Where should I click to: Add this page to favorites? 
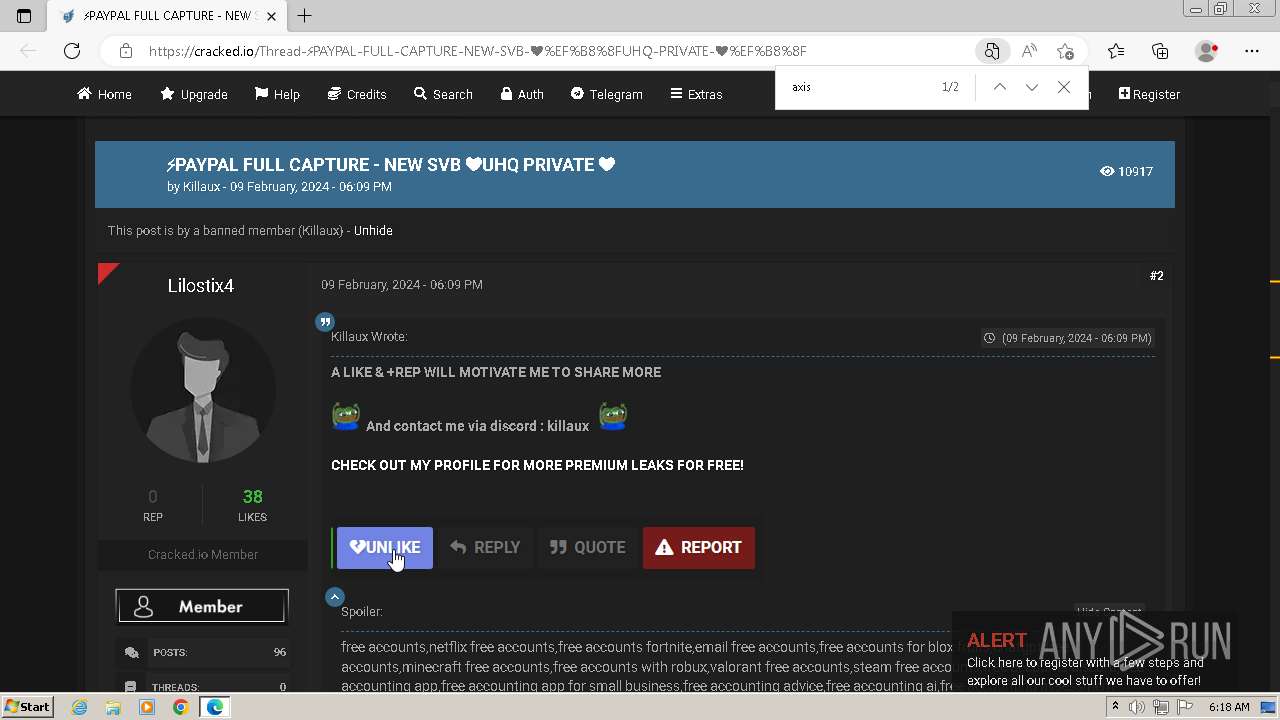(x=1065, y=51)
